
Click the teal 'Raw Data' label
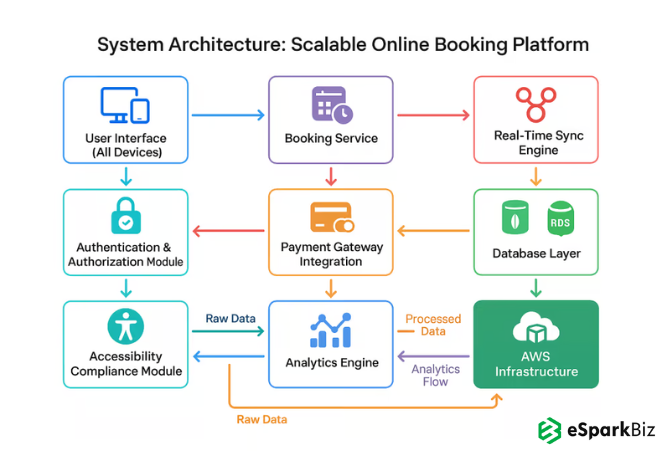(231, 318)
